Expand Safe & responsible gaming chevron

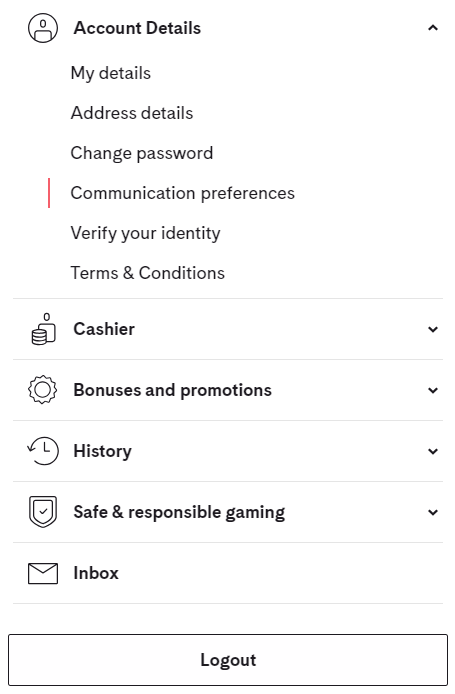tap(433, 513)
